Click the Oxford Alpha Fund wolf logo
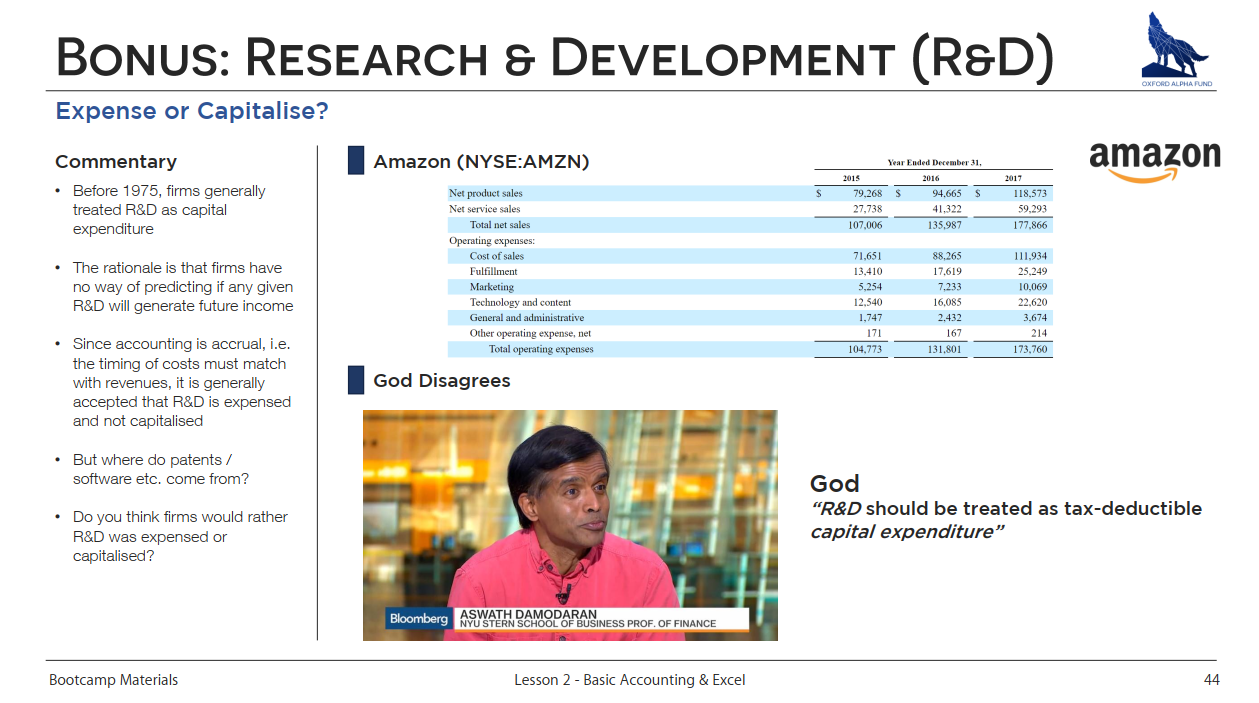The height and width of the screenshot is (703, 1259). click(x=1177, y=49)
